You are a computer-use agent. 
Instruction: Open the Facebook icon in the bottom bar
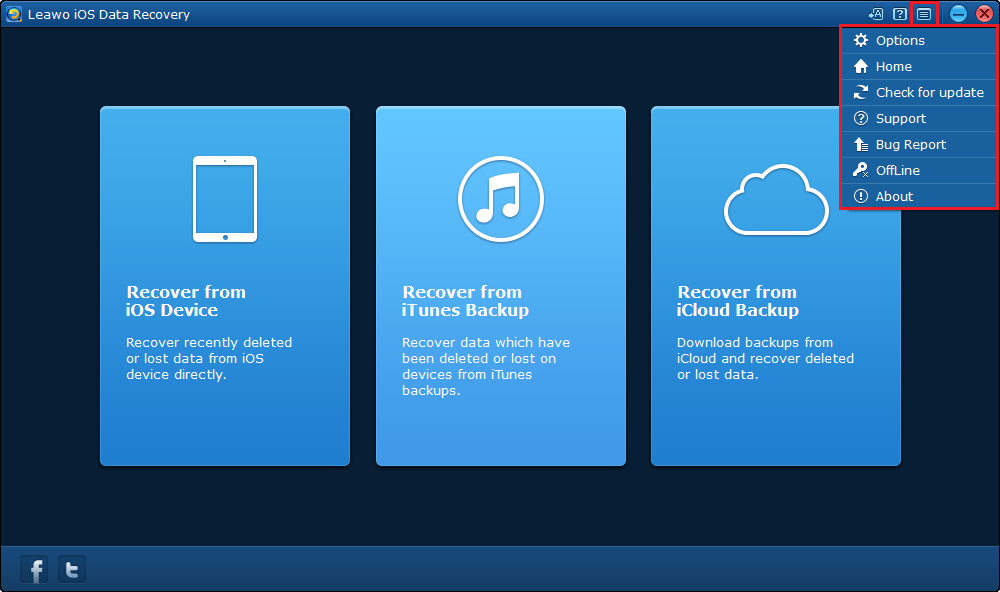click(35, 569)
